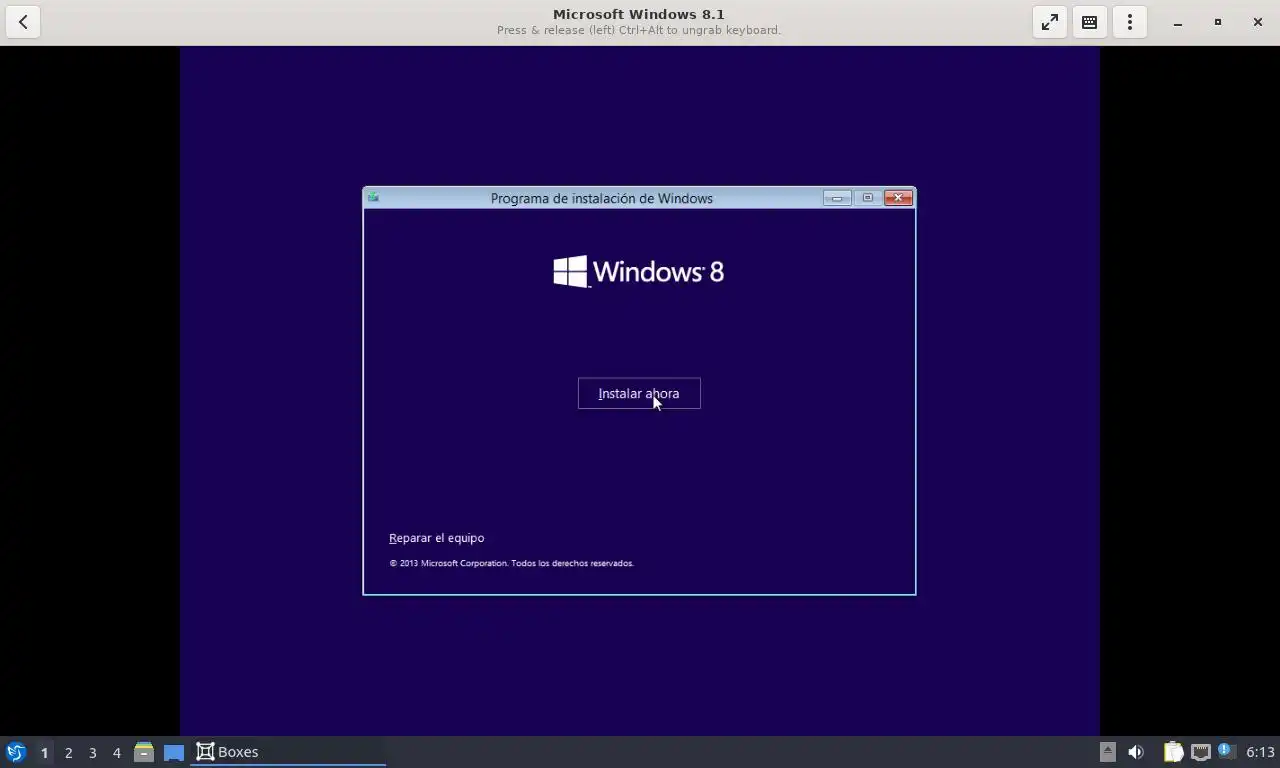Screen dimensions: 1280x768
Task: Maximize the Boxes window
Action: coord(1218,22)
